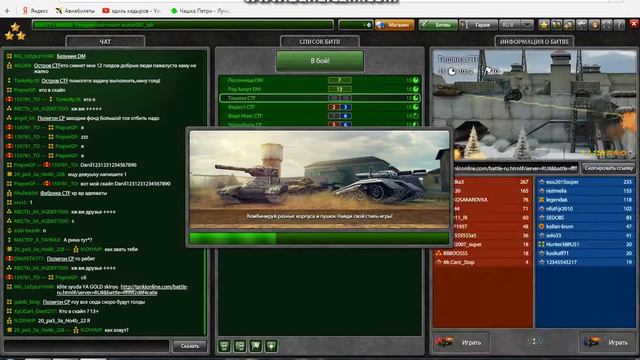The image size is (640, 360).
Task: Select player kolian-knum in blue team
Action: click(x=586, y=226)
